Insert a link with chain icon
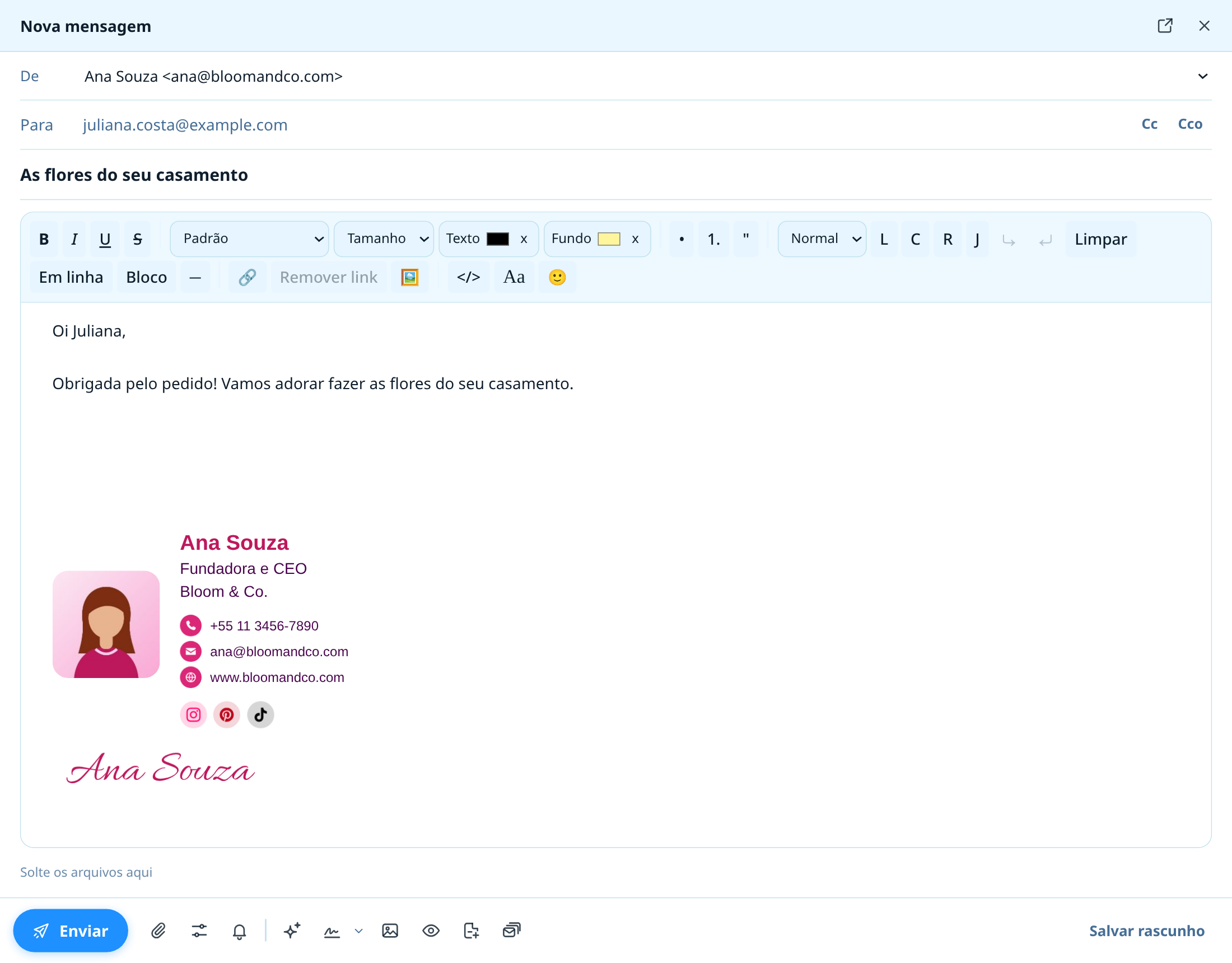This screenshot has height=963, width=1232. tap(247, 277)
